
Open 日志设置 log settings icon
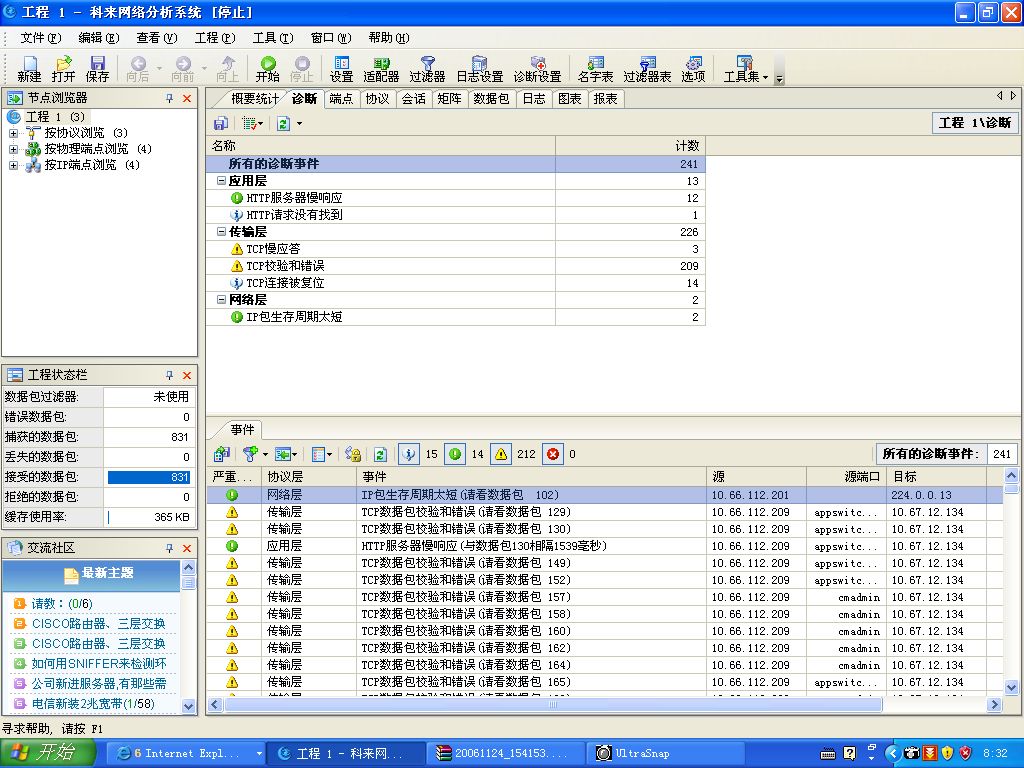point(479,64)
